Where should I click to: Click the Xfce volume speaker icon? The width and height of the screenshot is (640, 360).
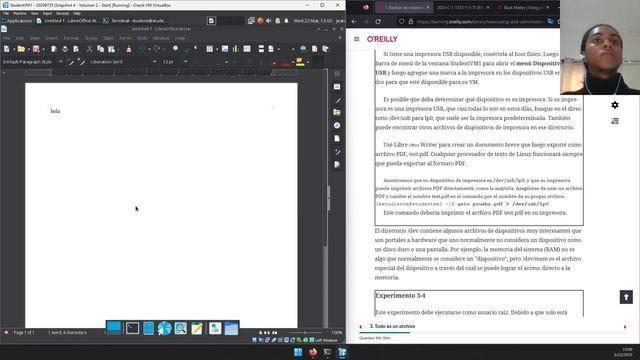tap(269, 20)
